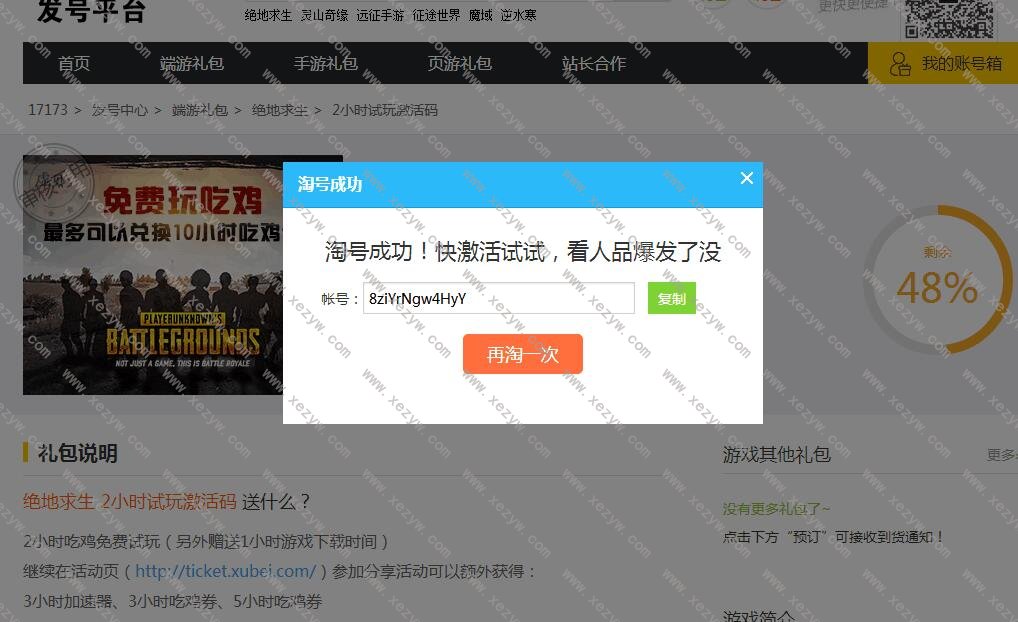Click the 逆水寒 top game link
Image resolution: width=1018 pixels, height=622 pixels.
(x=517, y=15)
